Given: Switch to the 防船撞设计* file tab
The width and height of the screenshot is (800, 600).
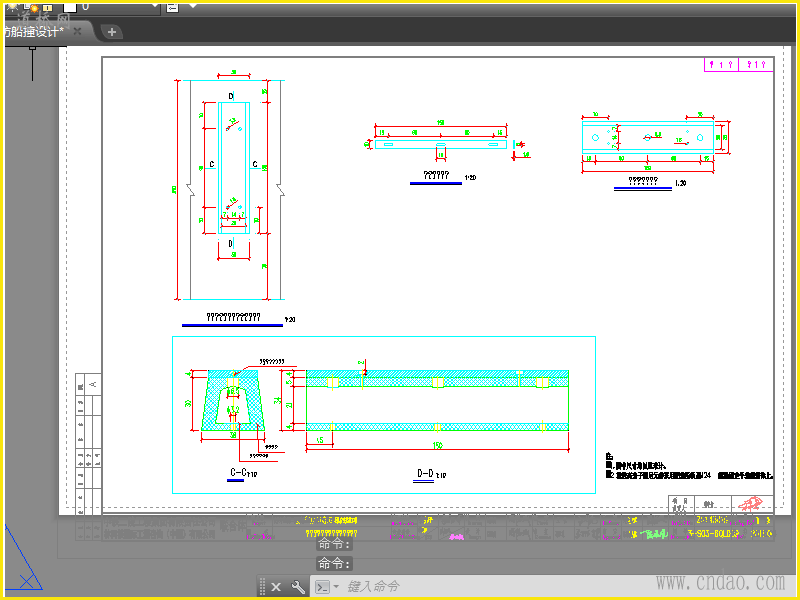Looking at the screenshot, I should [34, 32].
